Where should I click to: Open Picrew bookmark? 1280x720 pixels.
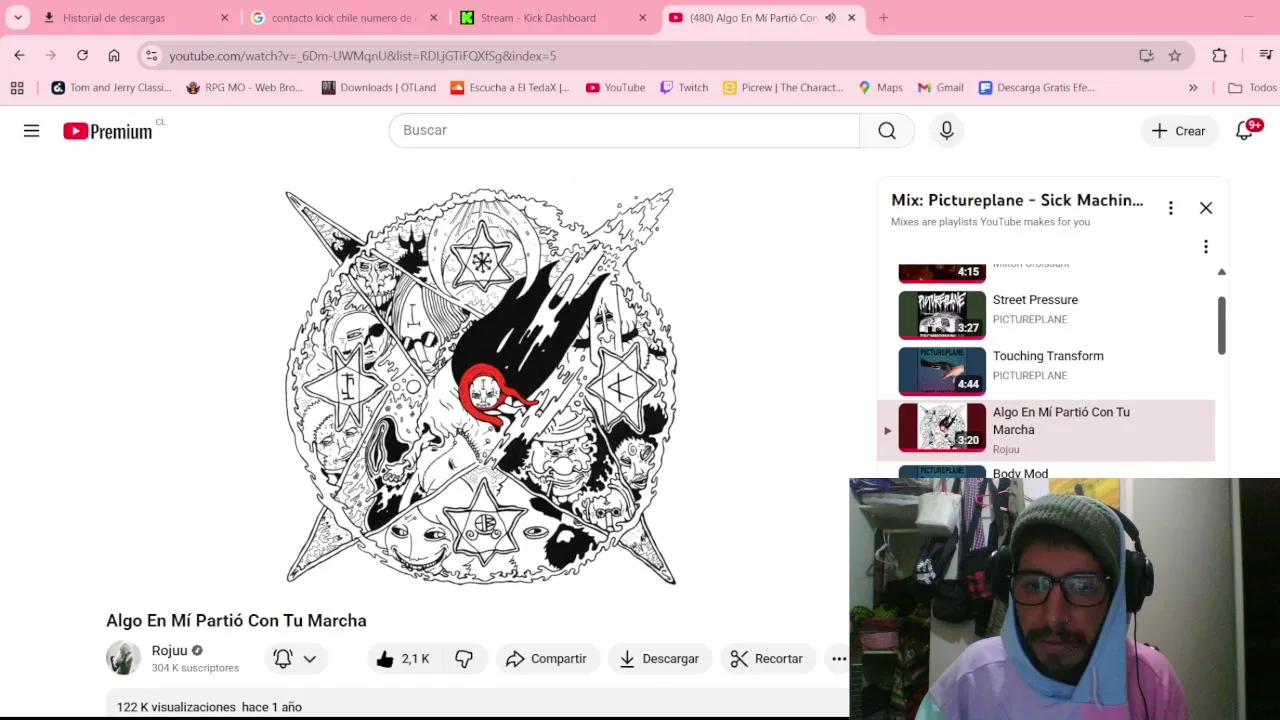[x=783, y=88]
